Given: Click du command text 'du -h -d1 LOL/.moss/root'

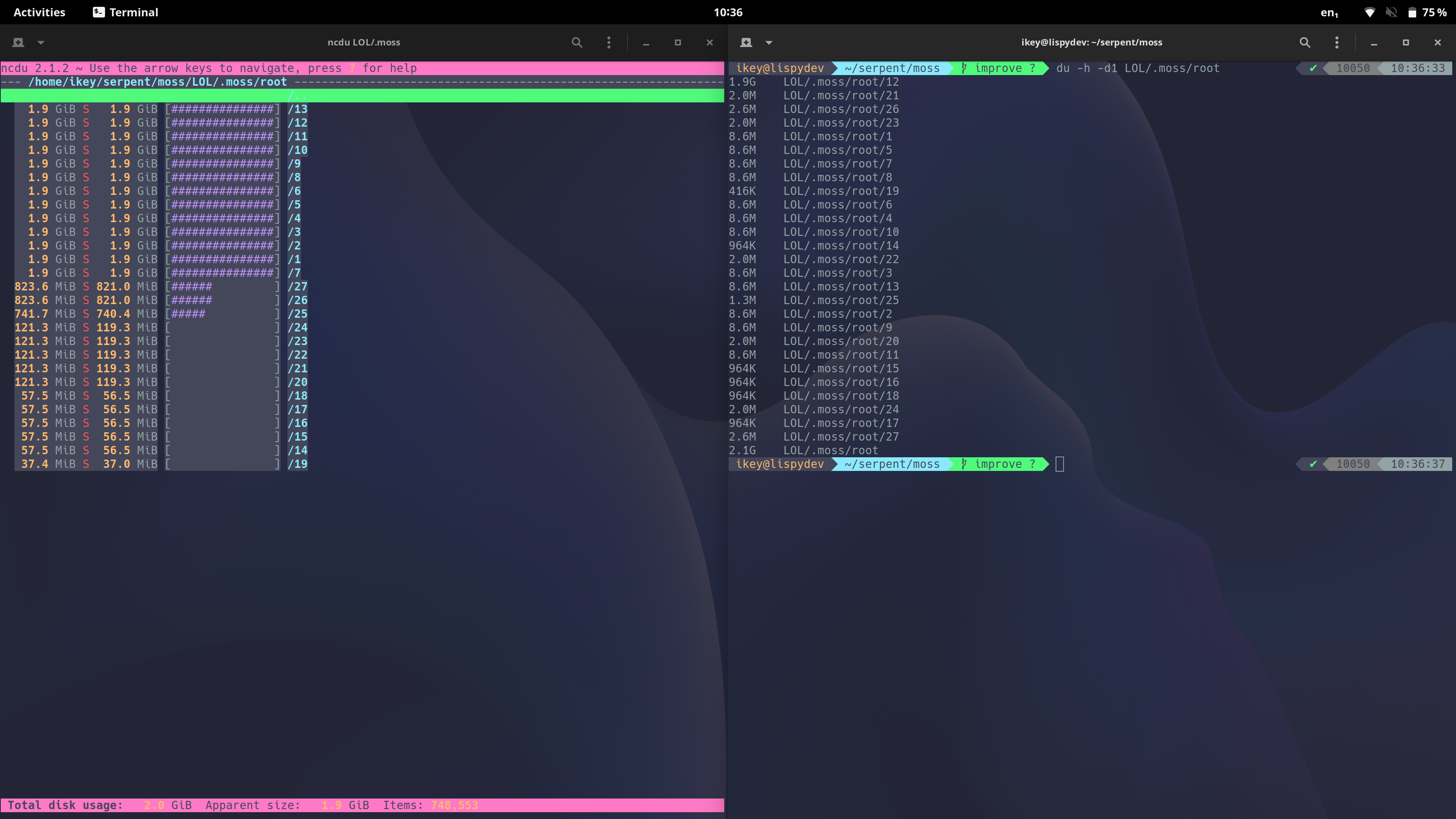Looking at the screenshot, I should [x=1138, y=68].
